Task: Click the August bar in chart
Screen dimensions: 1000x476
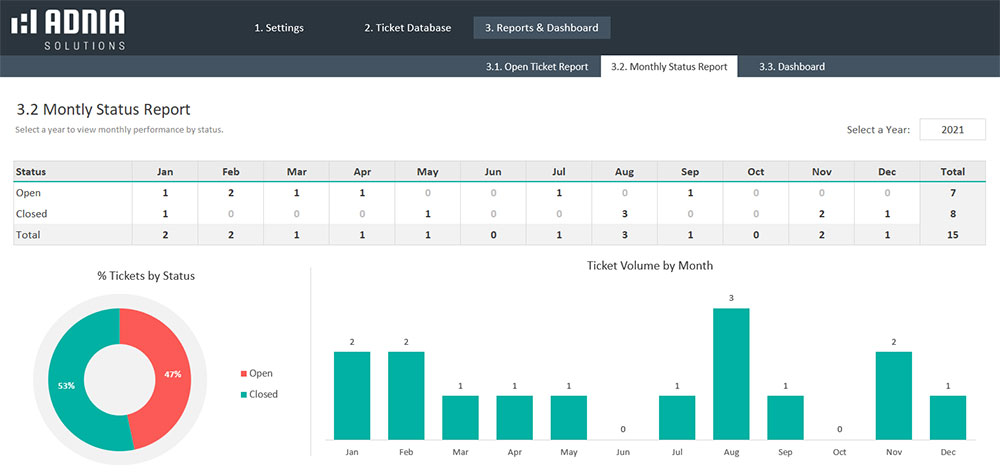Action: pos(731,373)
